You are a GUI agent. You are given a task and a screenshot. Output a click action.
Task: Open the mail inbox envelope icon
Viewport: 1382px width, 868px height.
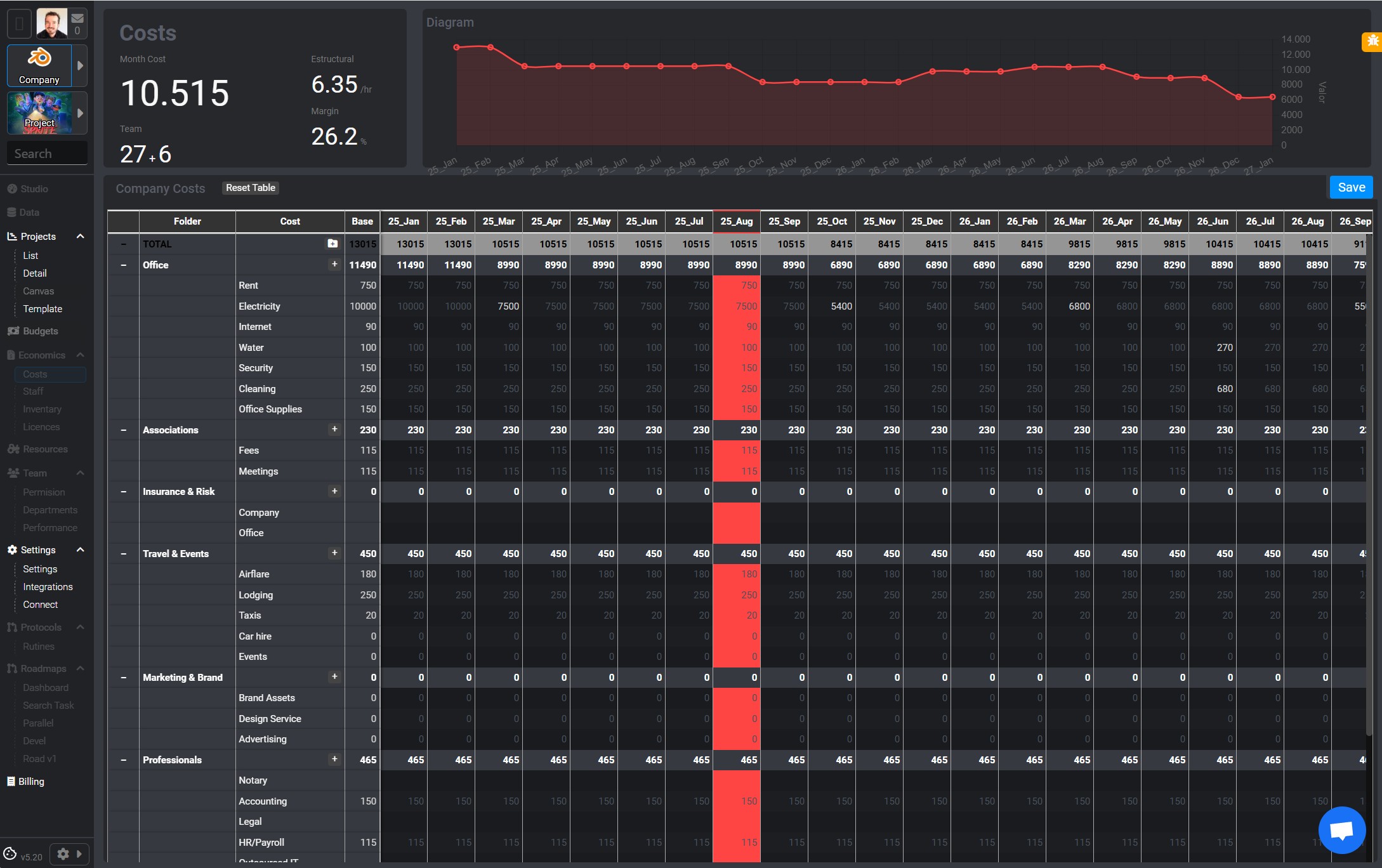[x=77, y=18]
